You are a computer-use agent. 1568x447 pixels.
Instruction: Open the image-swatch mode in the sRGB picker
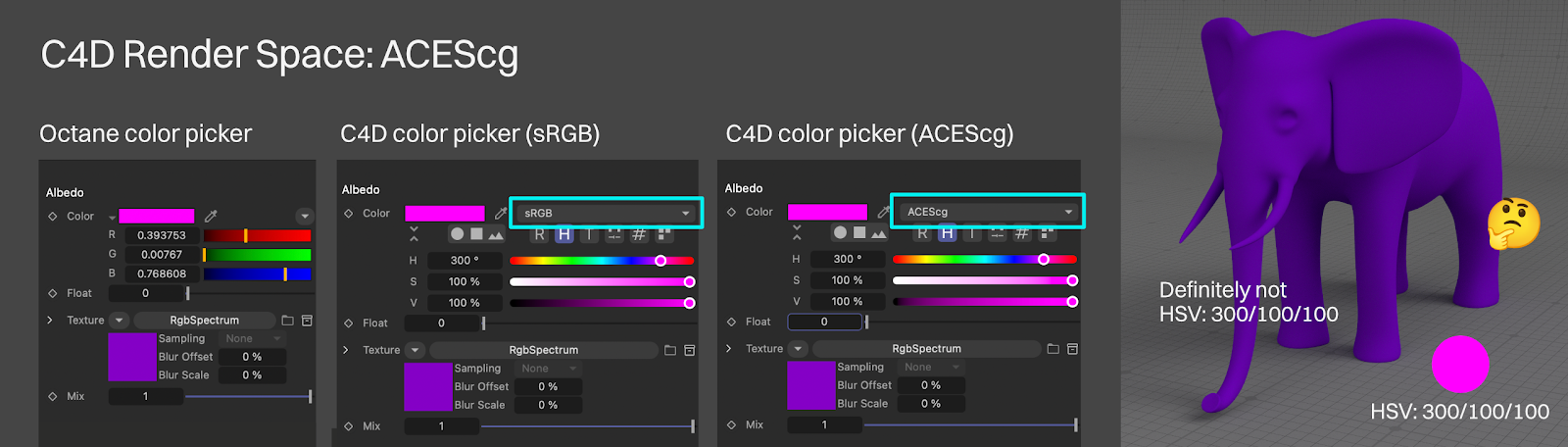(x=496, y=234)
